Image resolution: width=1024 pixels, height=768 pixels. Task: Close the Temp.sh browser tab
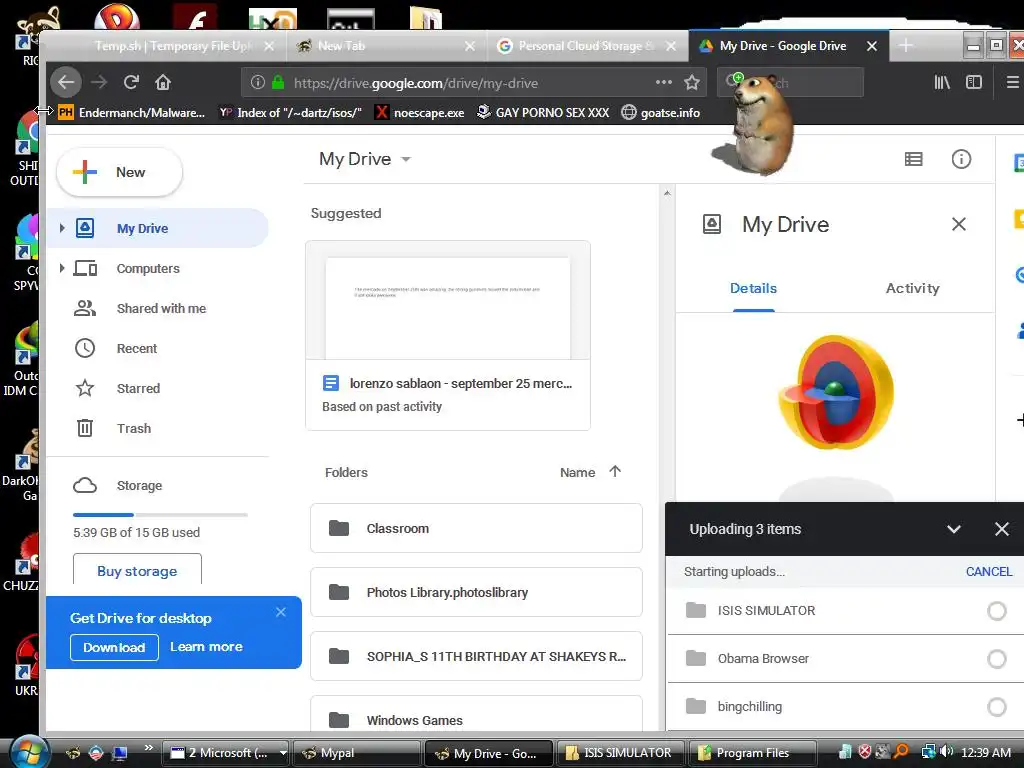pyautogui.click(x=269, y=46)
